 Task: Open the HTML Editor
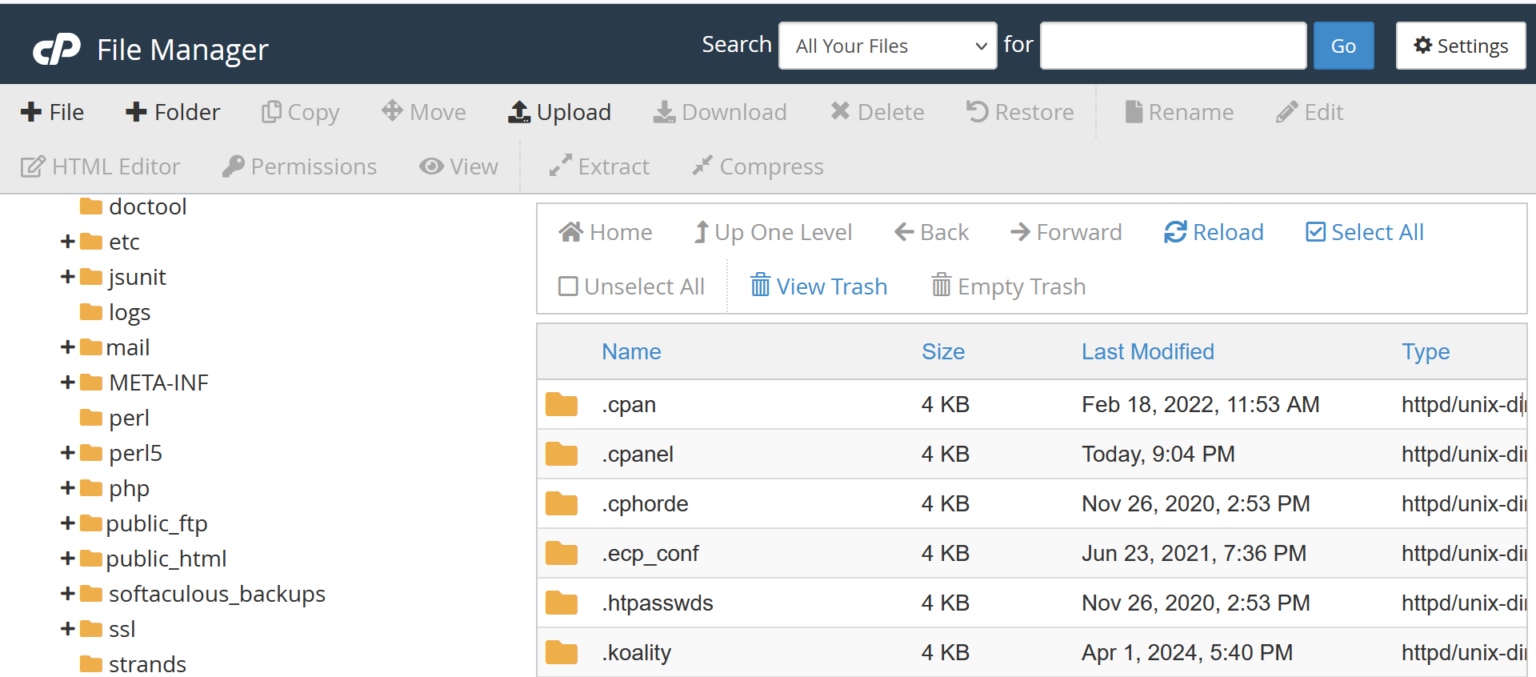[x=100, y=166]
